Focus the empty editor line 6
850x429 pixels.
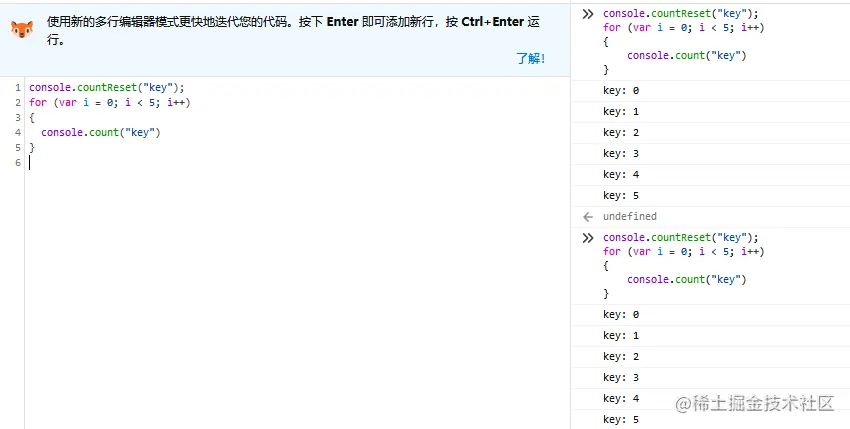pos(297,163)
